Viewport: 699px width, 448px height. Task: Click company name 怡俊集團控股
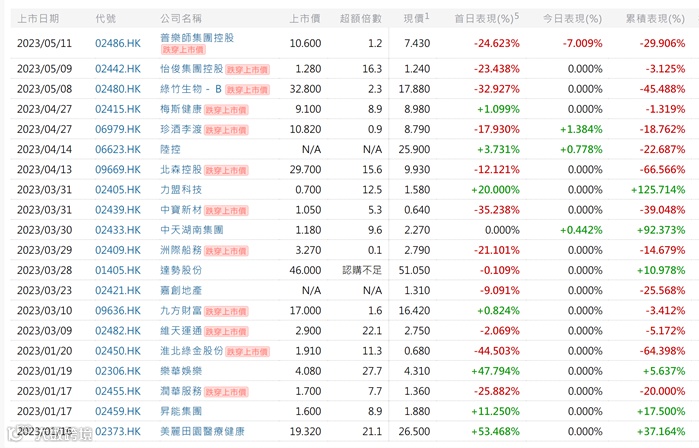(x=192, y=69)
